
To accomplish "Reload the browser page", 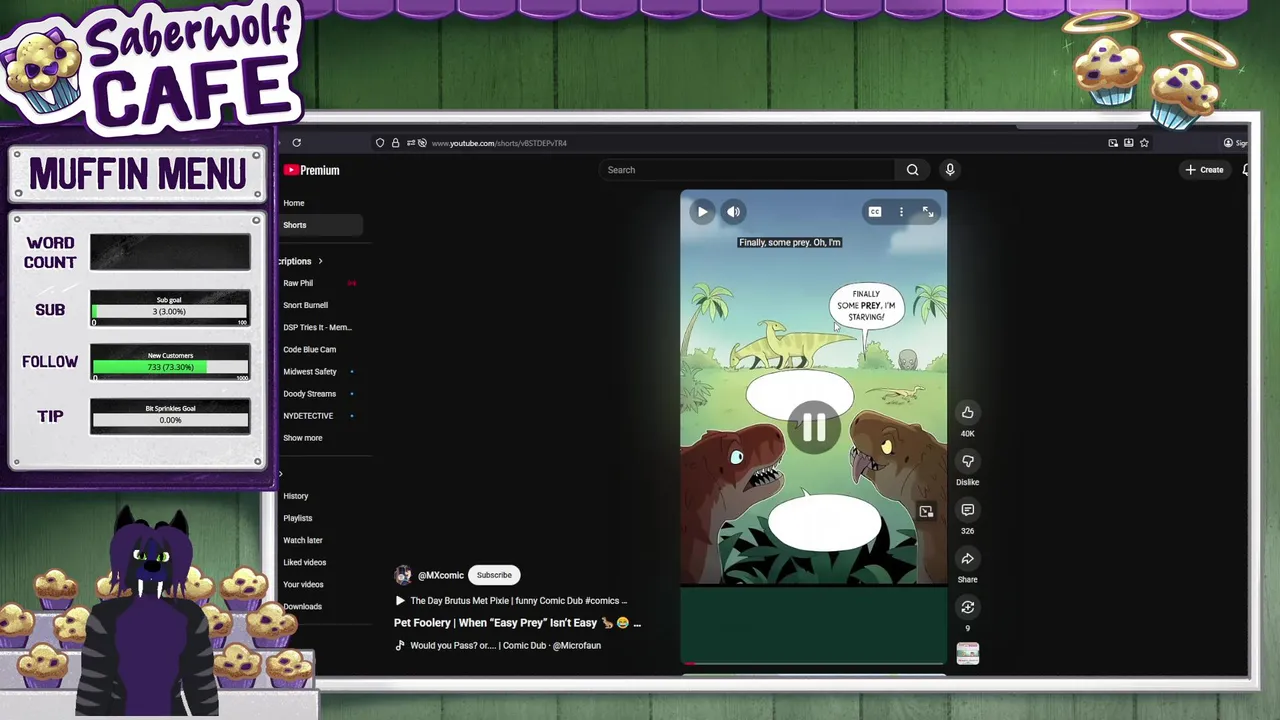I will click(296, 143).
